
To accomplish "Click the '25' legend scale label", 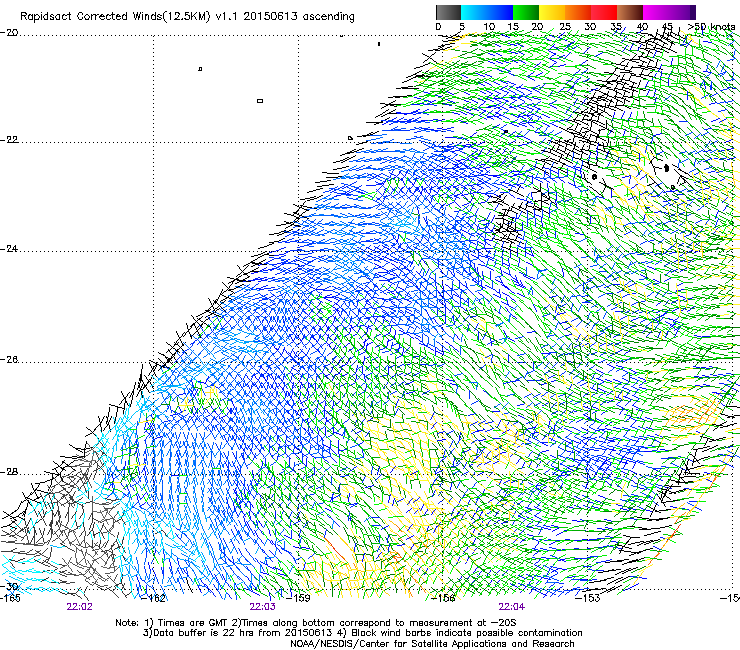I will pos(565,27).
